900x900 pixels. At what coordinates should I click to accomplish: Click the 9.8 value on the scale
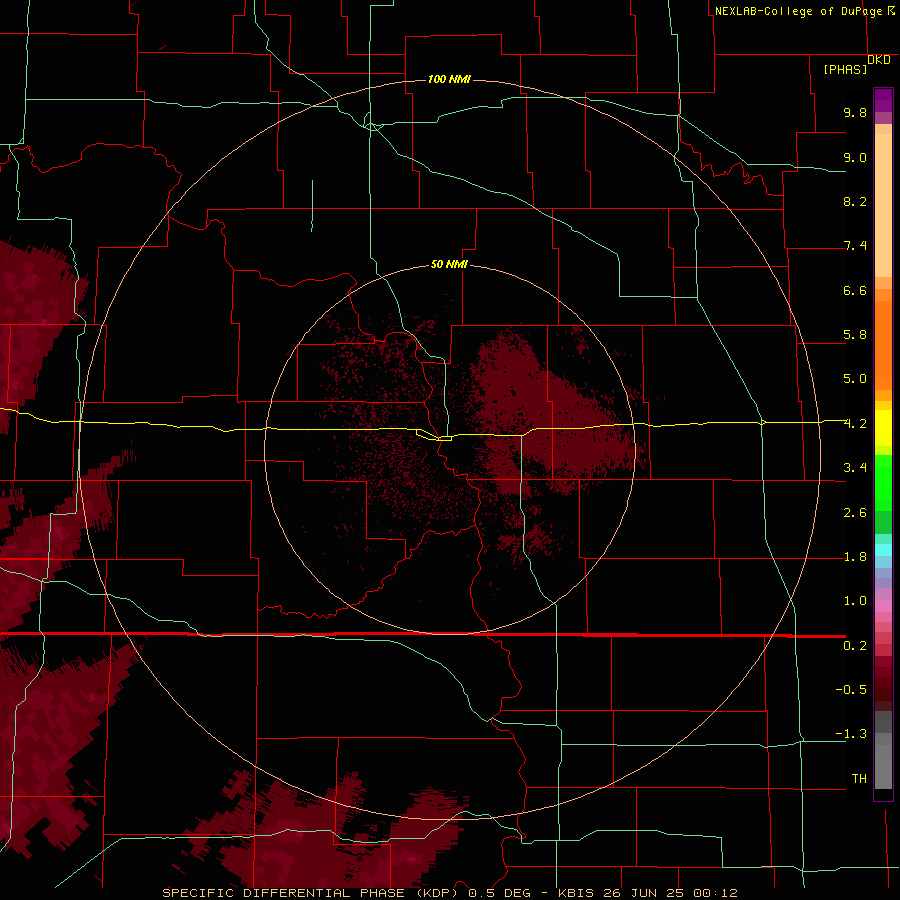(855, 112)
